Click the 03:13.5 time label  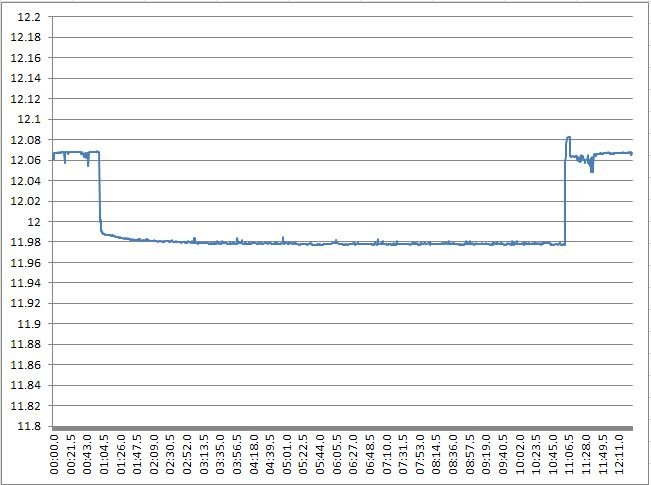(202, 453)
